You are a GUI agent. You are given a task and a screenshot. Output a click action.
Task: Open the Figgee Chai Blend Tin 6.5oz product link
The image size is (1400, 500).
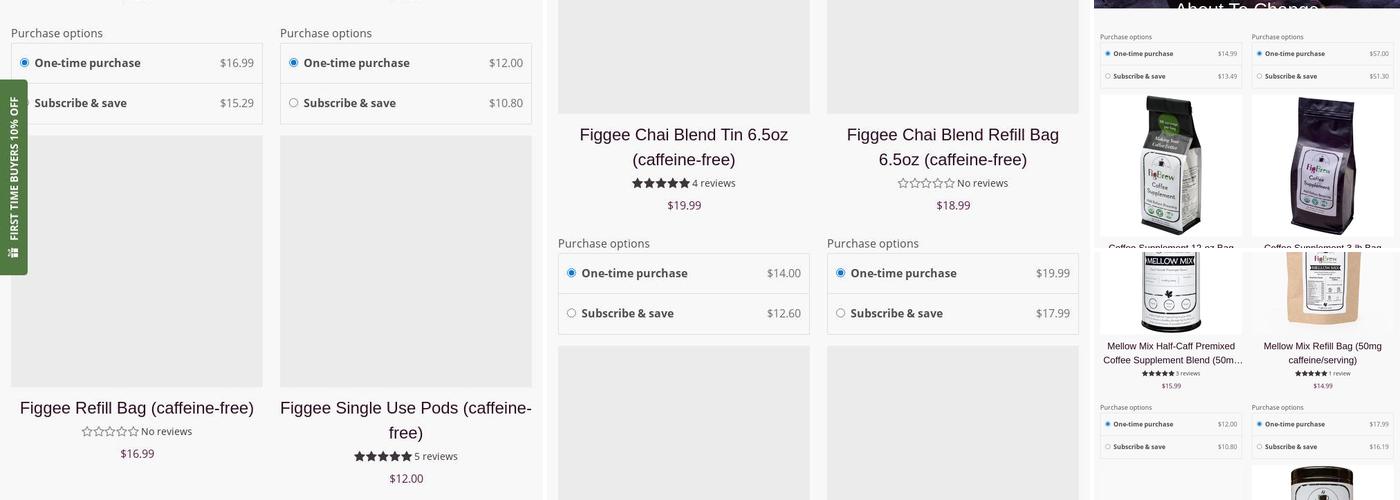pos(684,147)
